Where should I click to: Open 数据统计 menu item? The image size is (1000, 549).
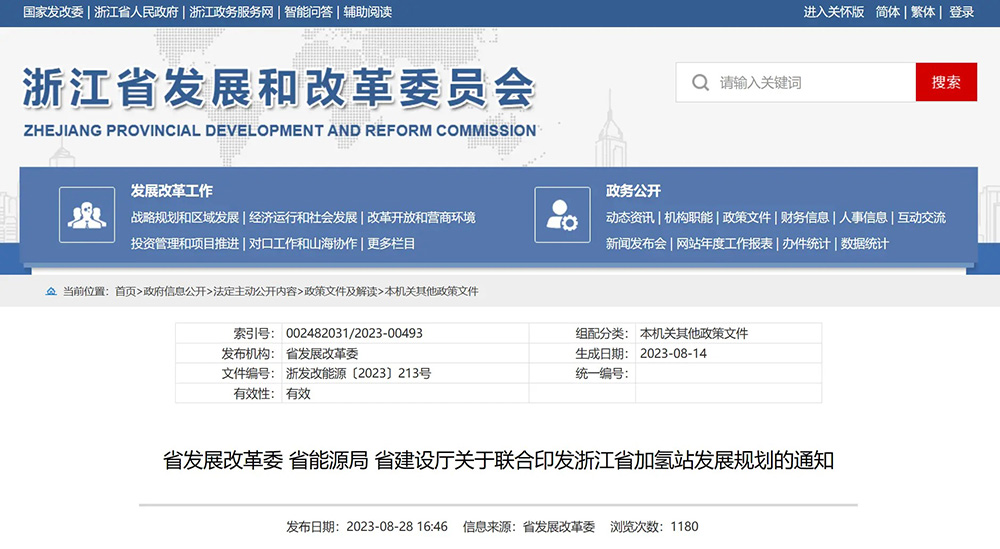pyautogui.click(x=864, y=244)
